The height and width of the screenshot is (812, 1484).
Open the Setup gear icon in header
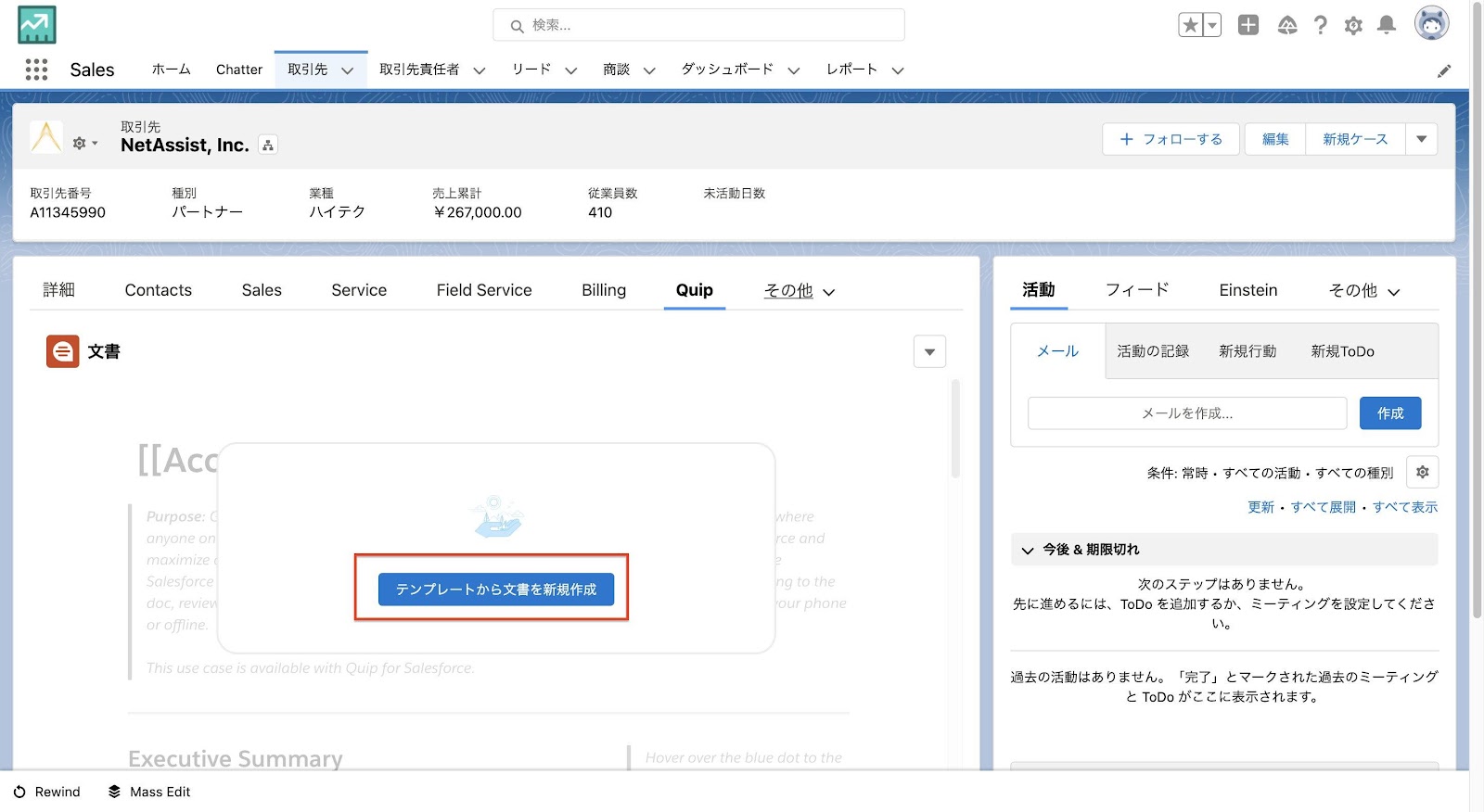pyautogui.click(x=1353, y=25)
